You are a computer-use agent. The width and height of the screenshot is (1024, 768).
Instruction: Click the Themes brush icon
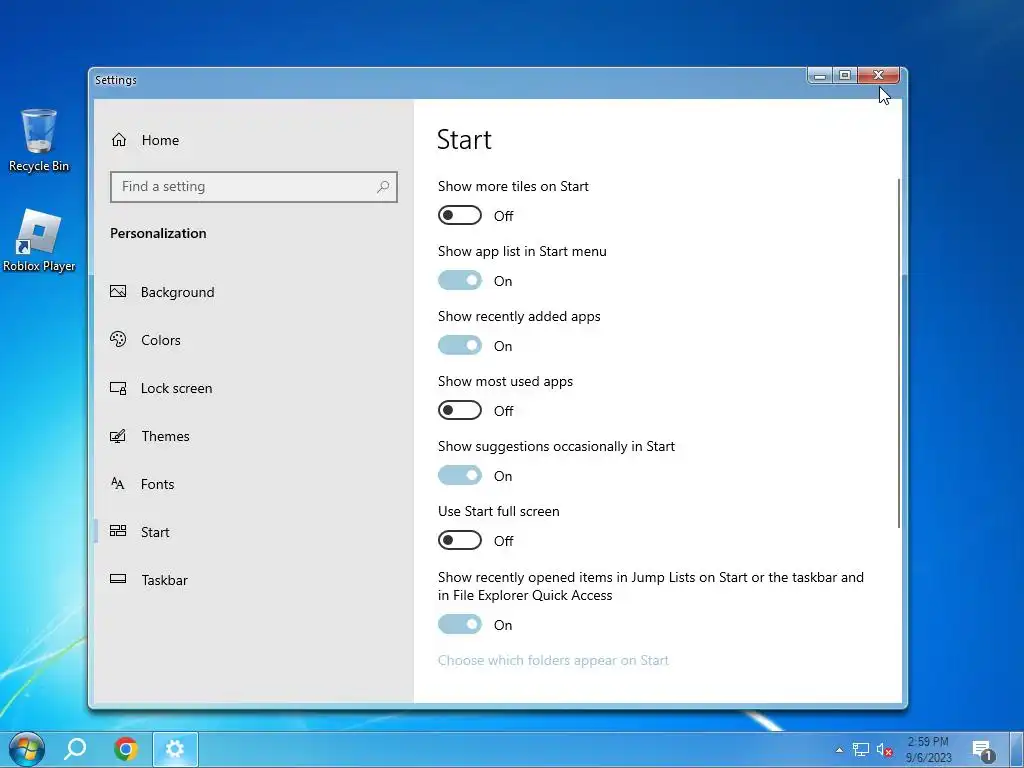click(118, 436)
